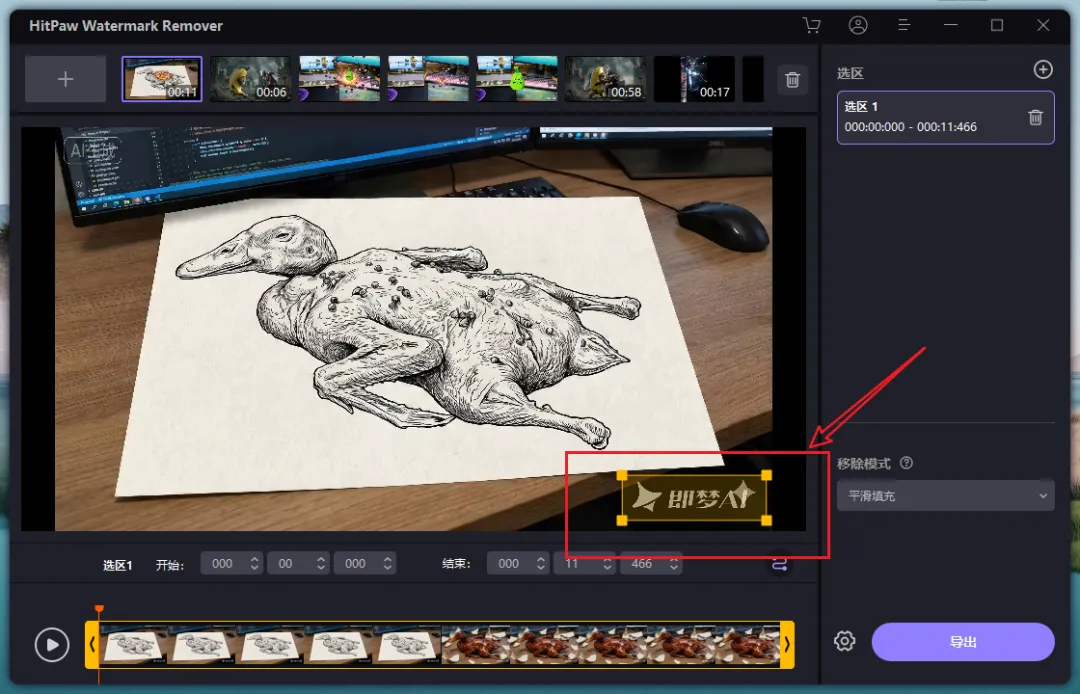Screen dimensions: 1080x694
Task: Open the settings gear icon
Action: point(844,641)
